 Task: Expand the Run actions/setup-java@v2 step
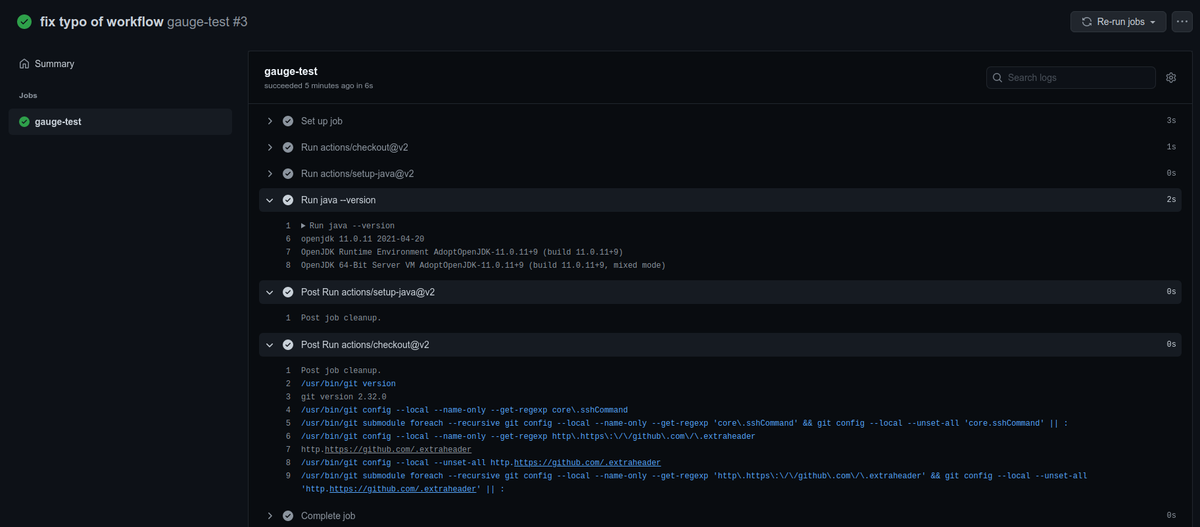(269, 173)
